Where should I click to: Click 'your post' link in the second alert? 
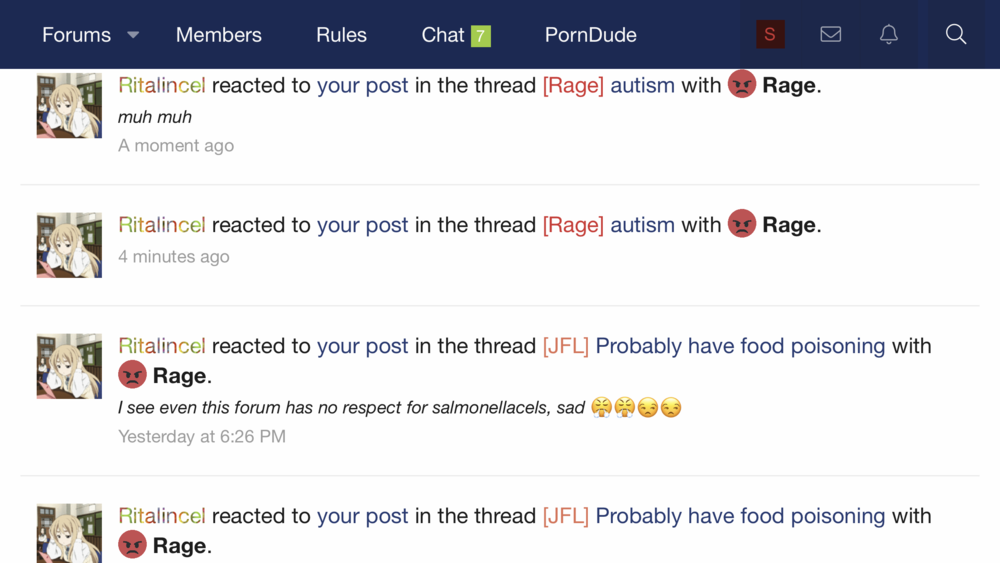pyautogui.click(x=362, y=225)
